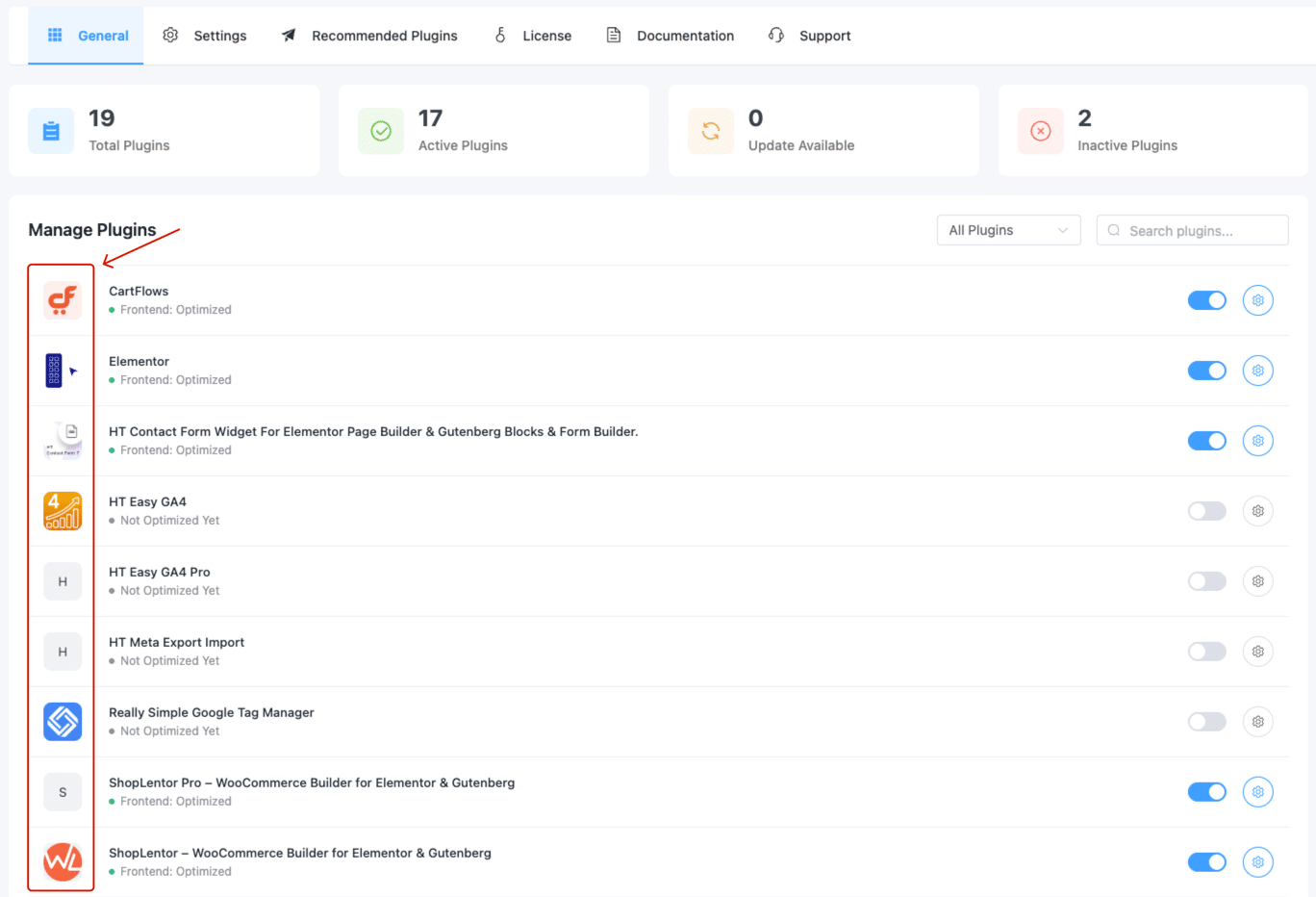Click the Elementor plugin icon

point(62,370)
